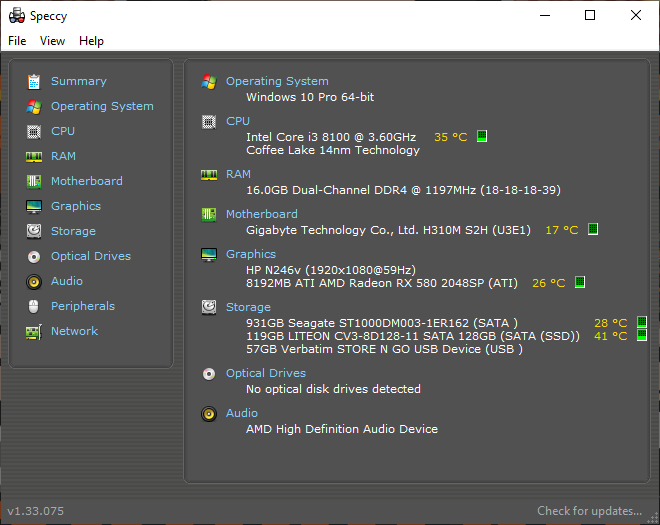Click the CPU heading link in summary

(x=238, y=121)
